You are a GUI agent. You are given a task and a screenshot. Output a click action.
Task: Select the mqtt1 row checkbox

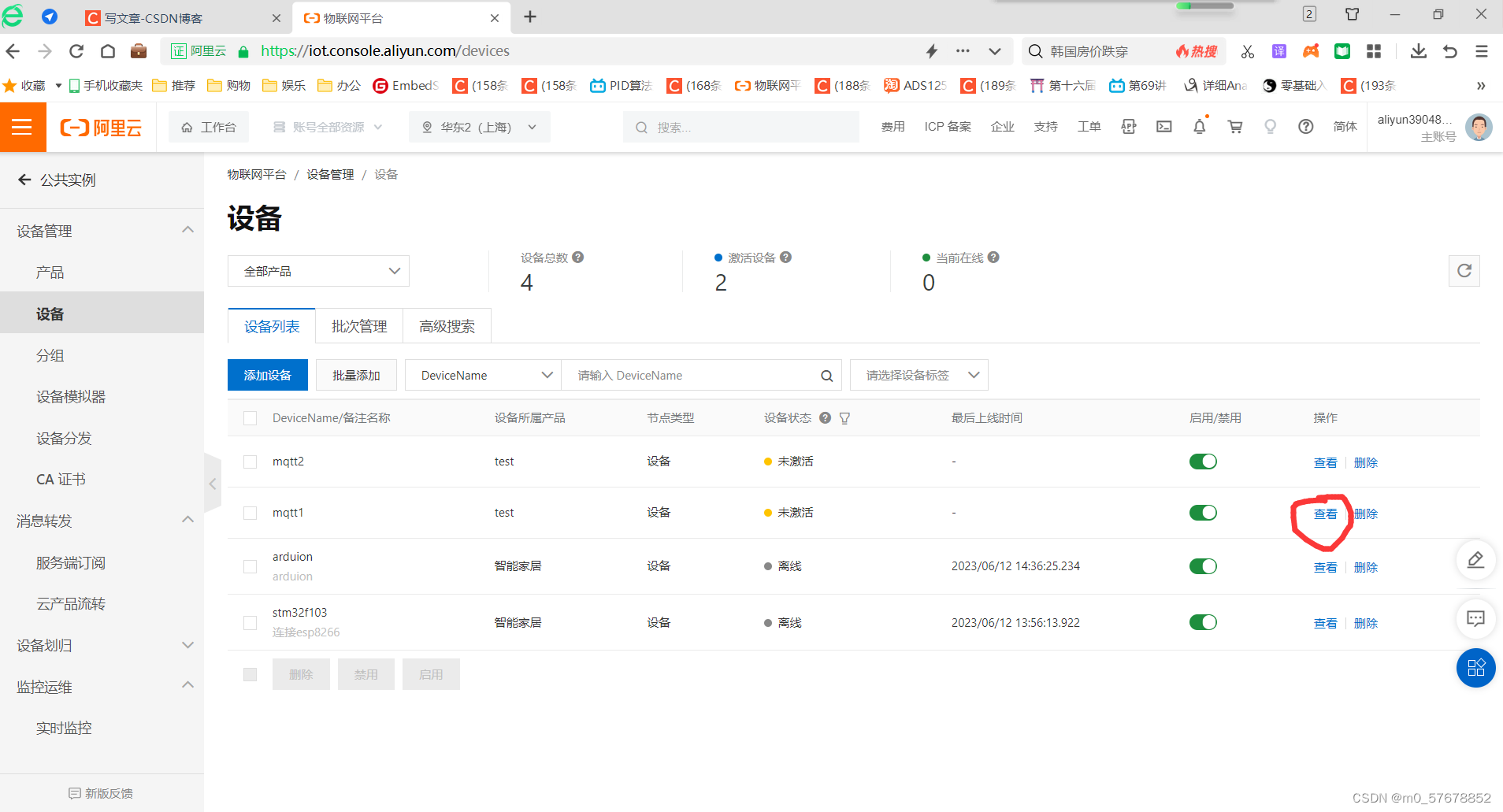point(250,513)
